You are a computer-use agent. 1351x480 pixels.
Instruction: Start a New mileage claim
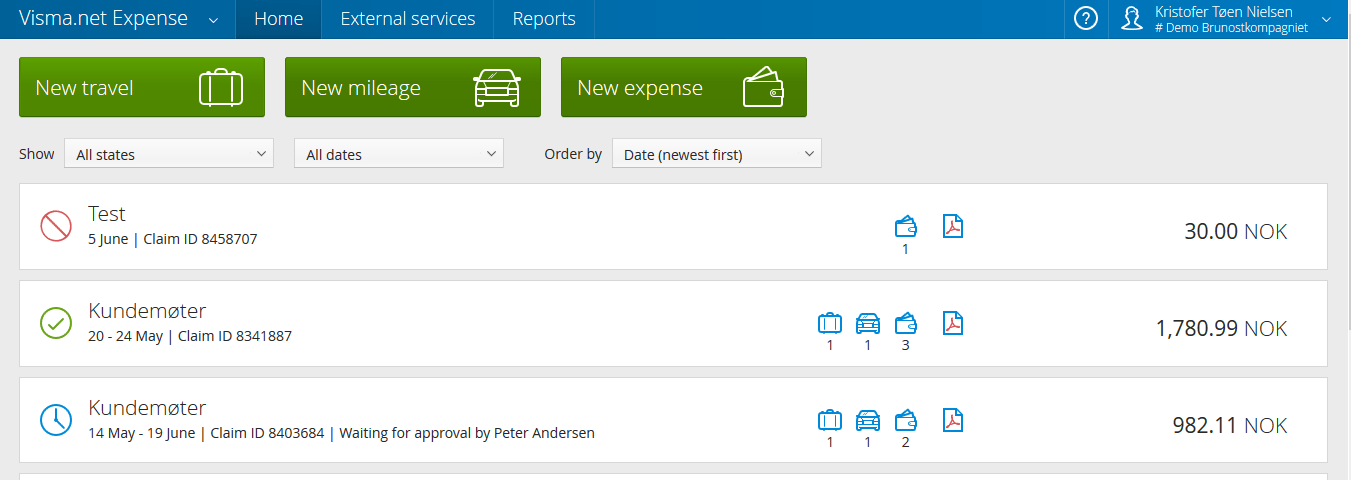[412, 88]
